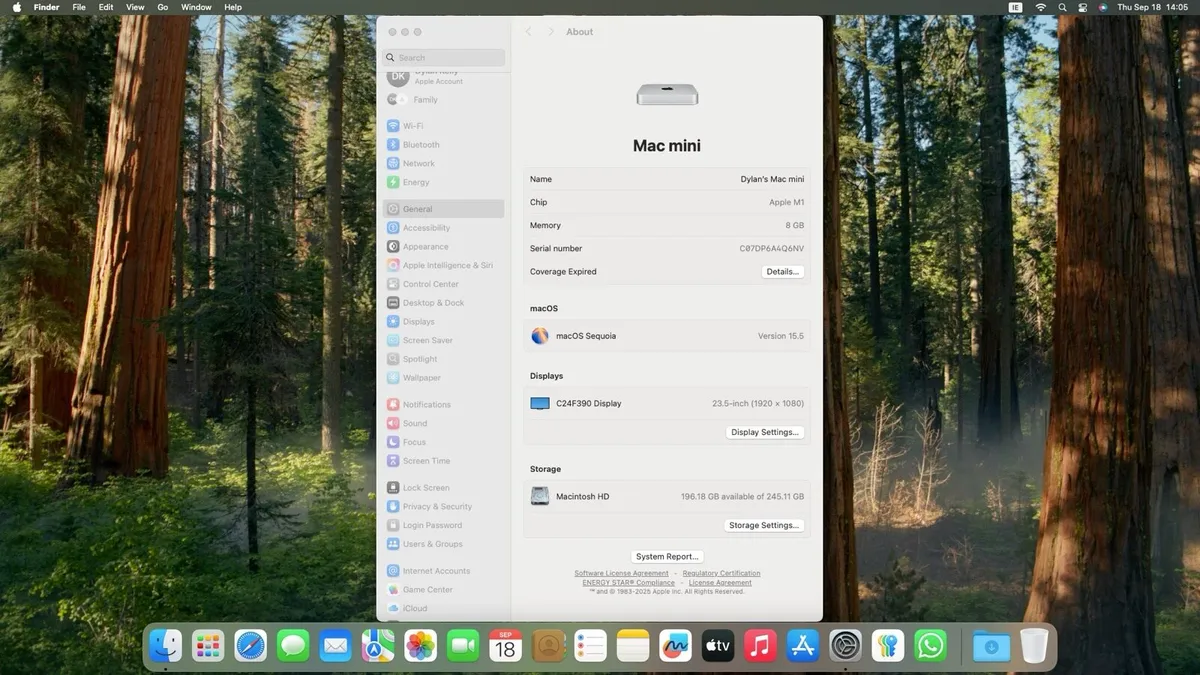Image resolution: width=1200 pixels, height=675 pixels.
Task: Open Control Center in the menu bar
Action: point(1082,7)
